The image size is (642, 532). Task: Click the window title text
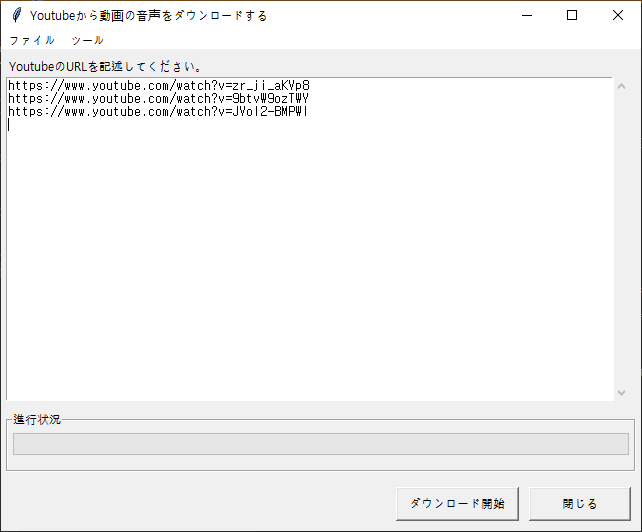coord(149,16)
